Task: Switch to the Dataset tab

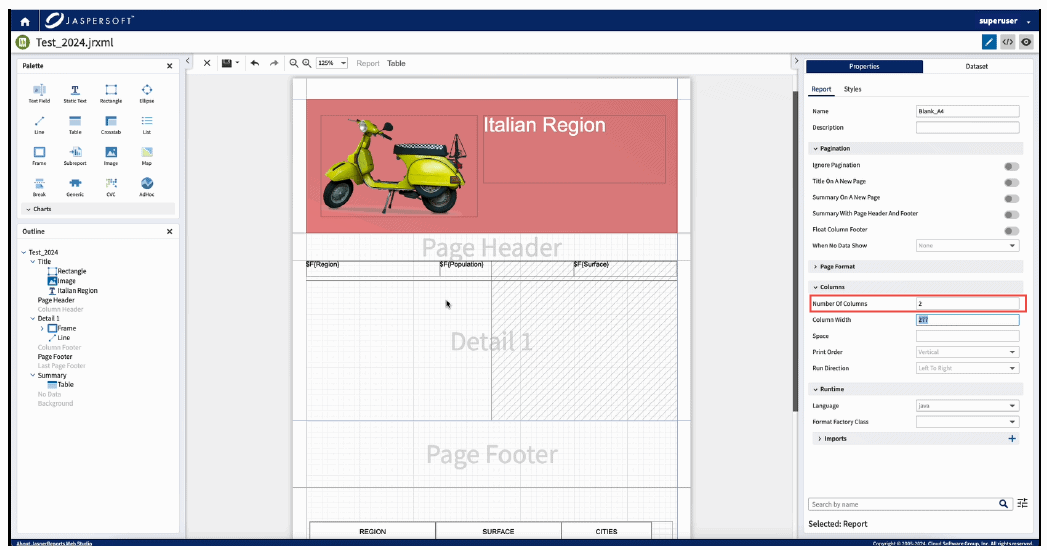Action: coord(975,67)
